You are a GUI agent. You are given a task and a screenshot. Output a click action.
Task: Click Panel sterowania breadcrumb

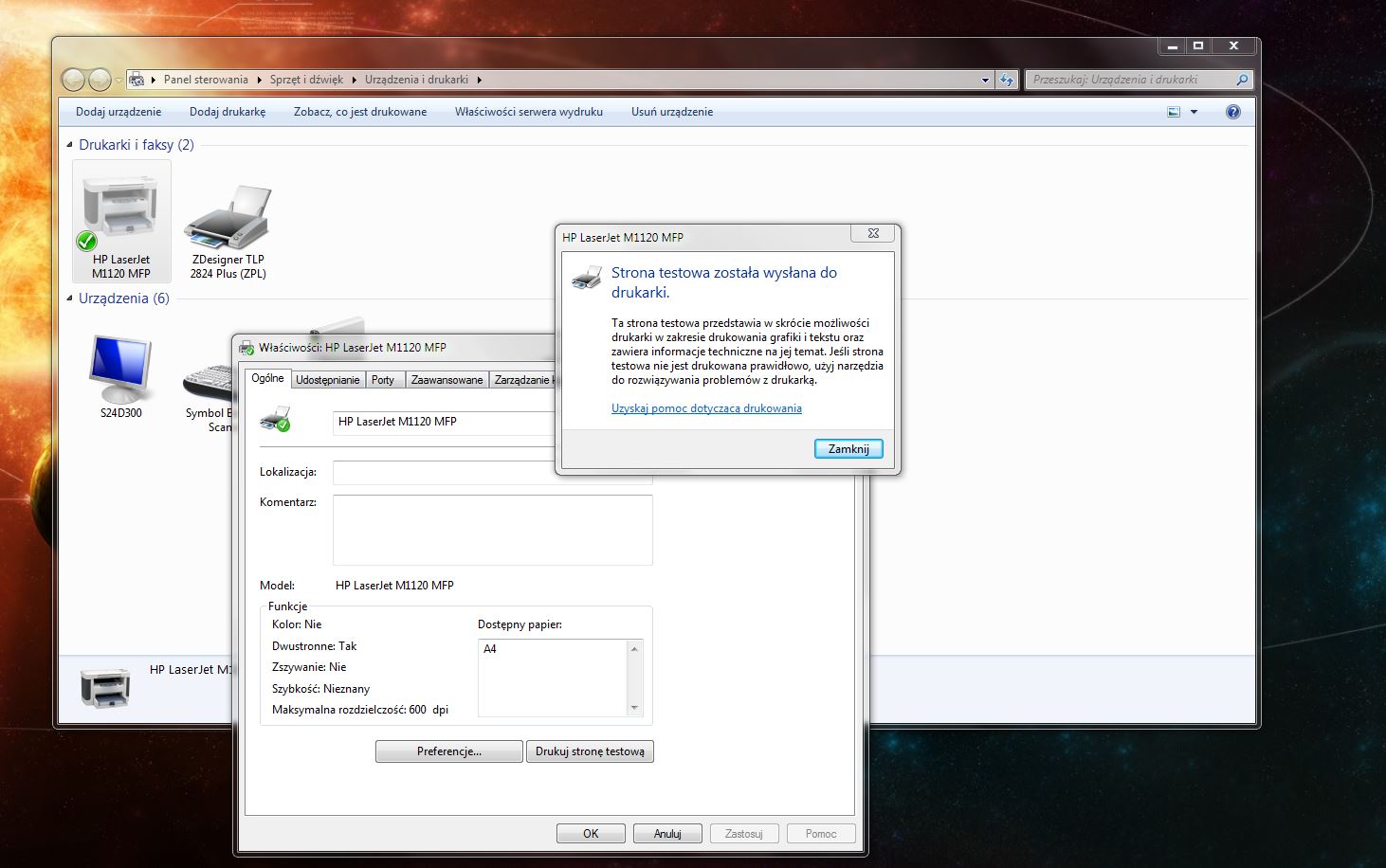pyautogui.click(x=206, y=80)
